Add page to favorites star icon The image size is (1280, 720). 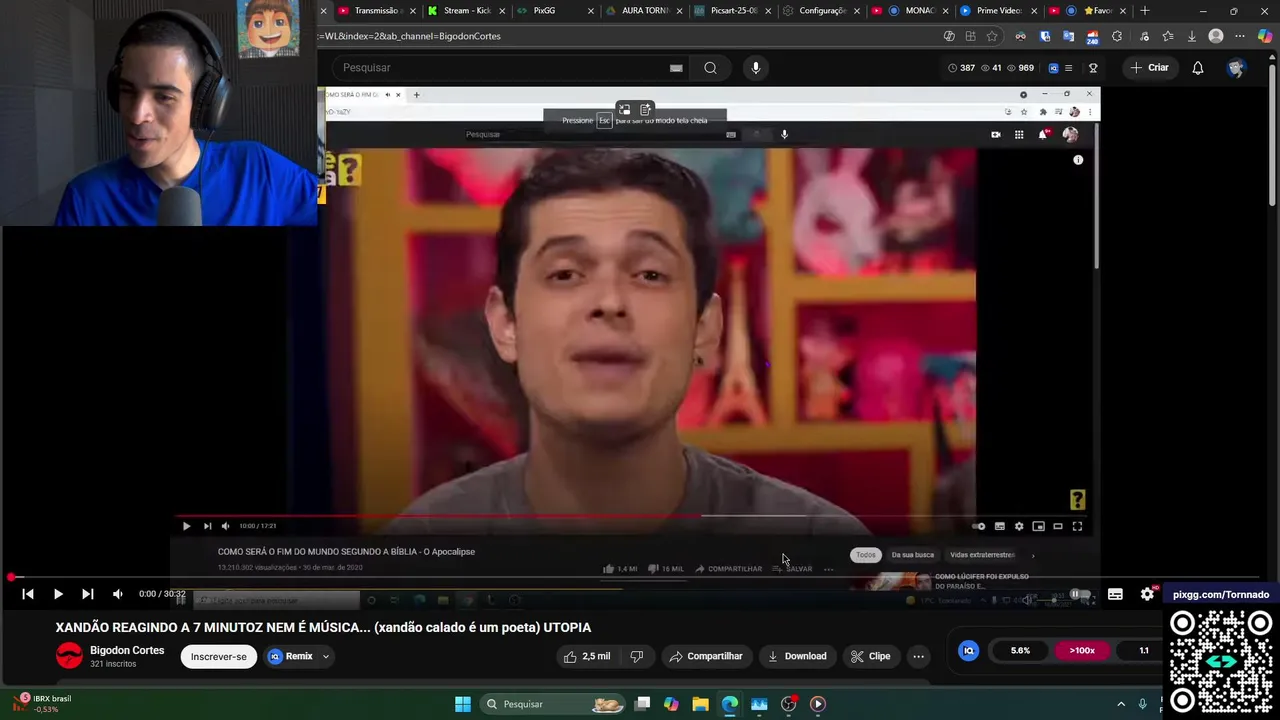click(992, 36)
